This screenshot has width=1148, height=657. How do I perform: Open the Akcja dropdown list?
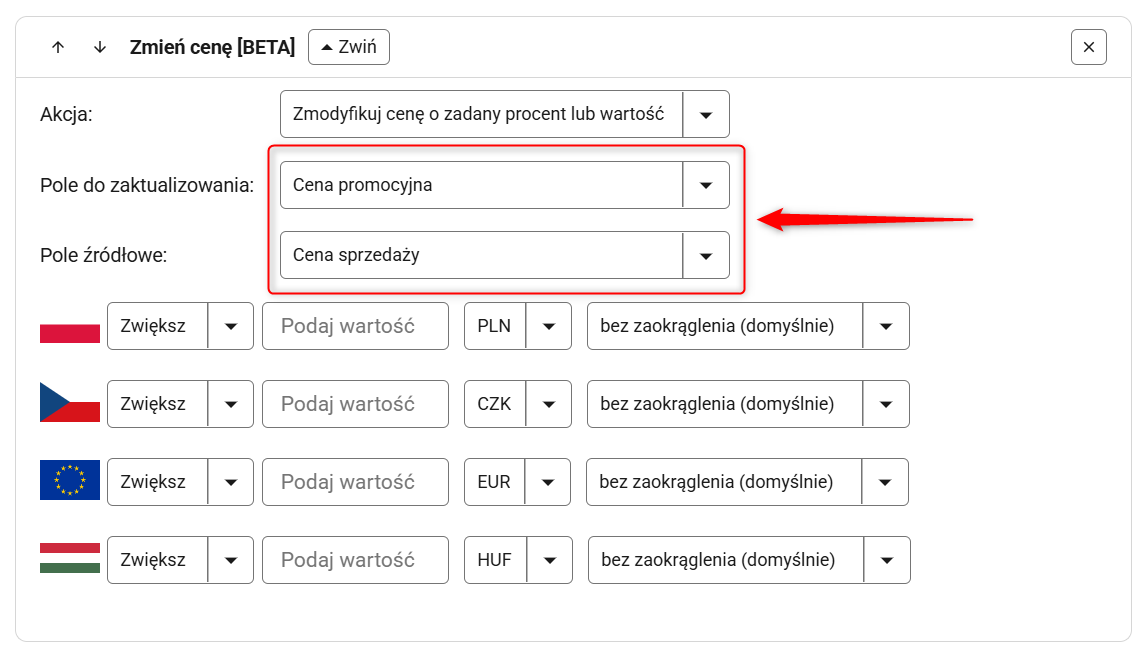tap(705, 114)
